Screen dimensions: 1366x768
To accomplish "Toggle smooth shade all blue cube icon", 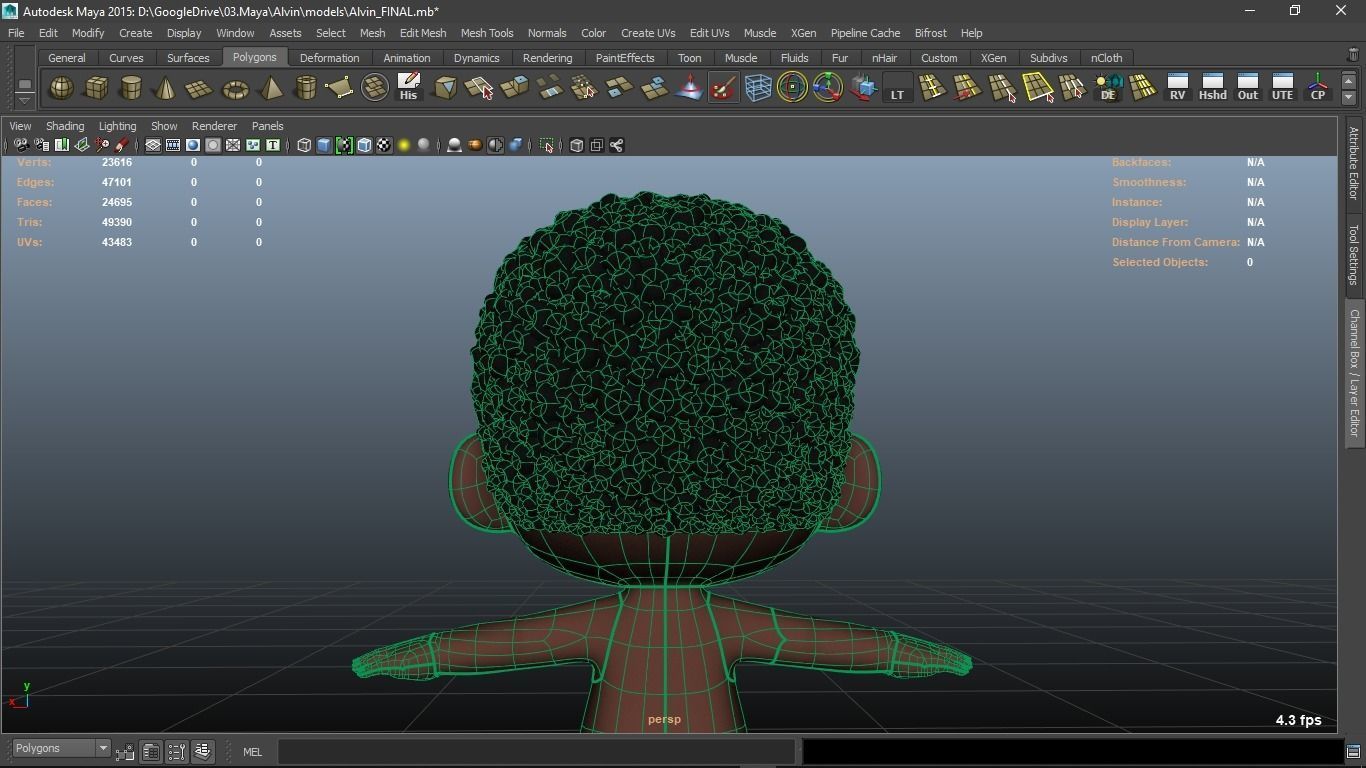I will point(324,145).
